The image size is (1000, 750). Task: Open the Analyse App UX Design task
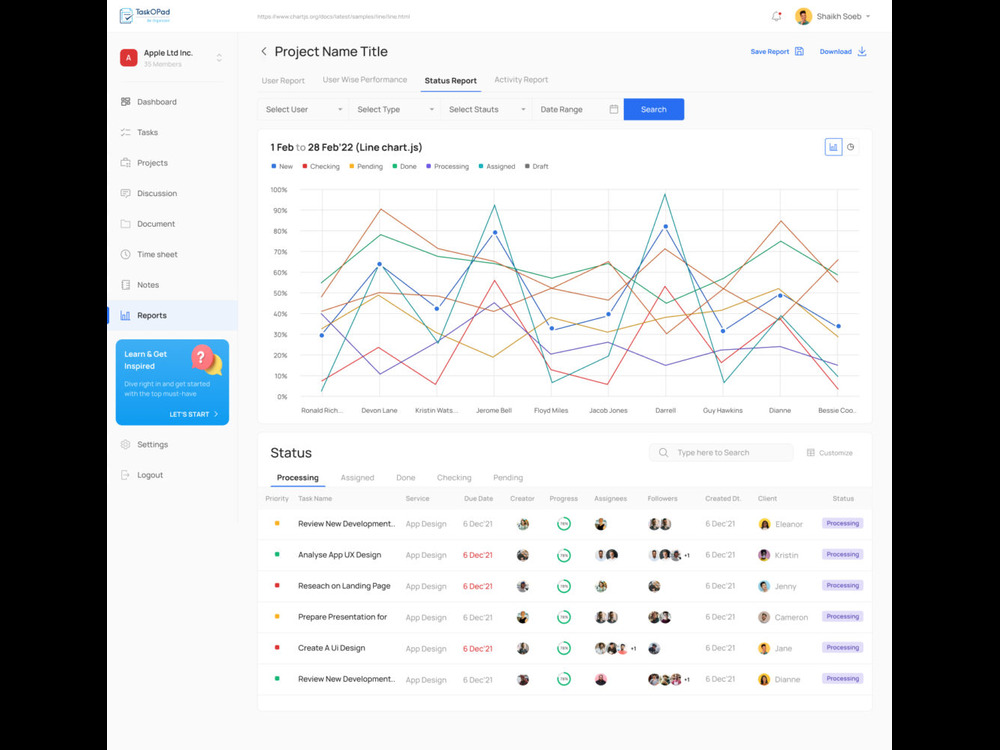[x=339, y=555]
